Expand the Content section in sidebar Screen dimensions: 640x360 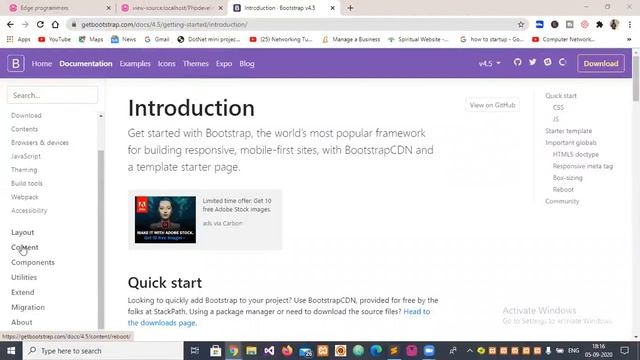coord(25,247)
